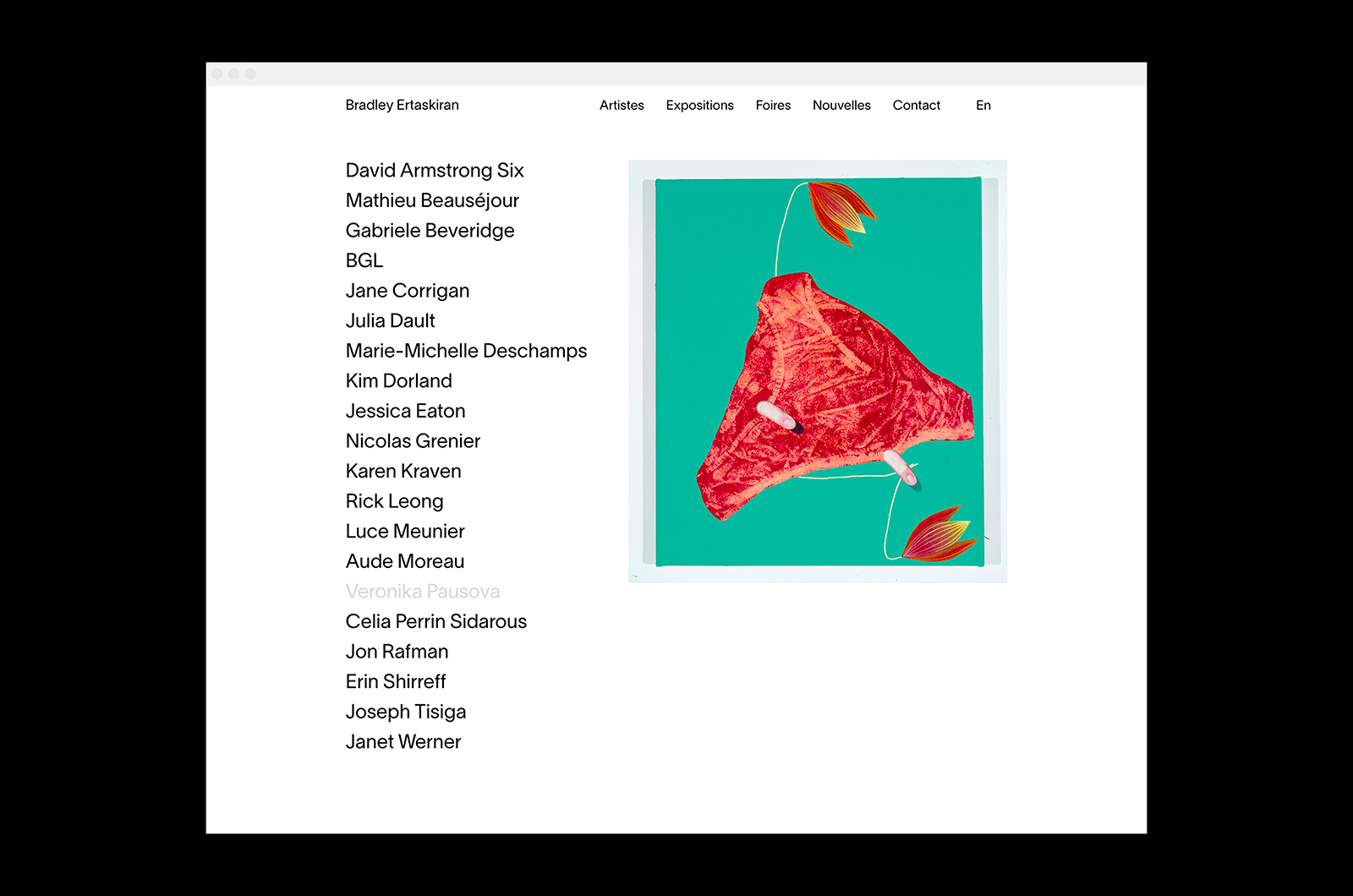Open Janet Werner's artist page
The width and height of the screenshot is (1353, 896).
pyautogui.click(x=403, y=741)
